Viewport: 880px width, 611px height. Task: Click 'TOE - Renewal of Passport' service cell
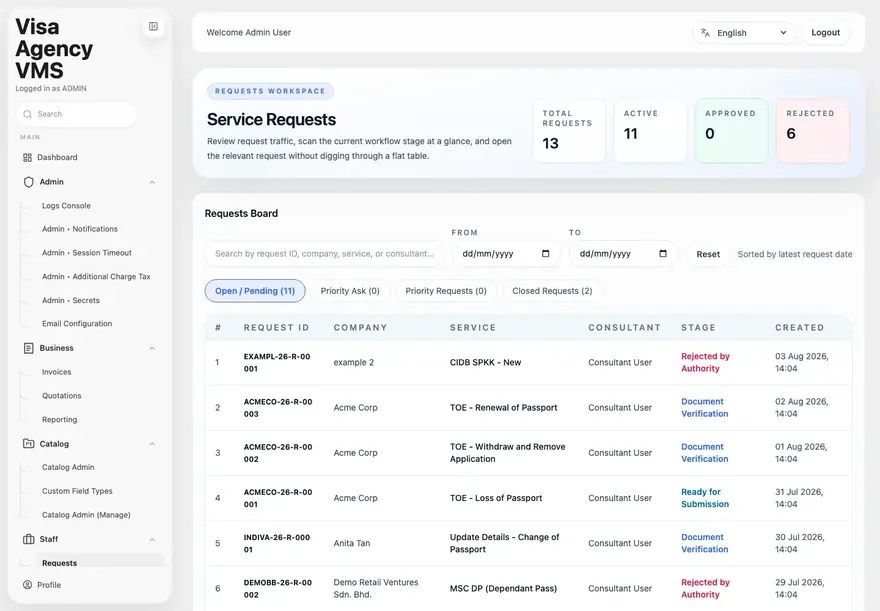pos(503,408)
